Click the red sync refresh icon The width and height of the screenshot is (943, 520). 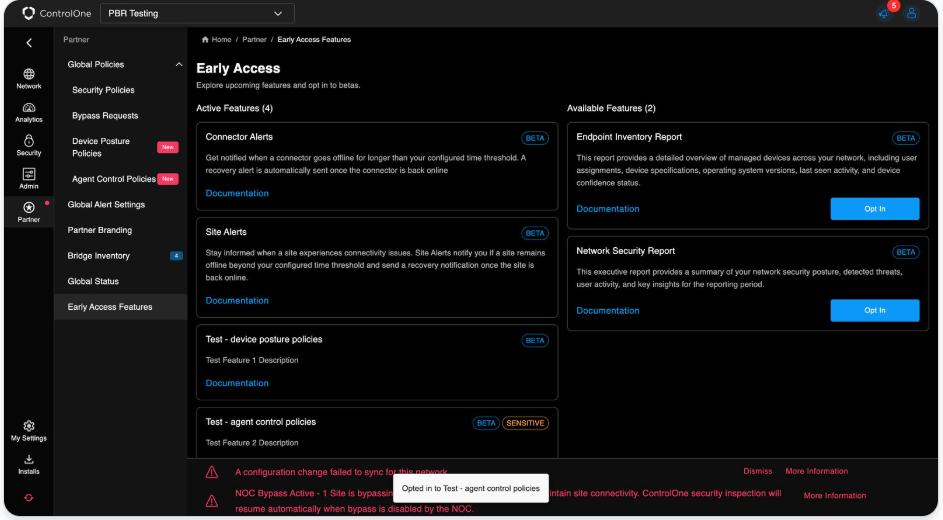pos(29,498)
